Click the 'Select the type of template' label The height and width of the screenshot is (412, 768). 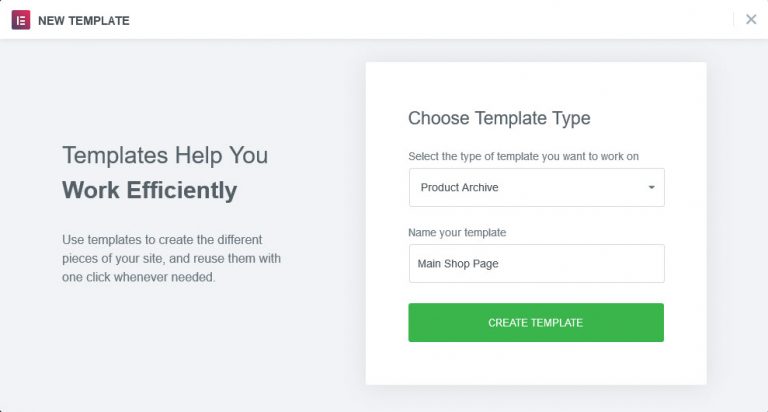[x=523, y=156]
